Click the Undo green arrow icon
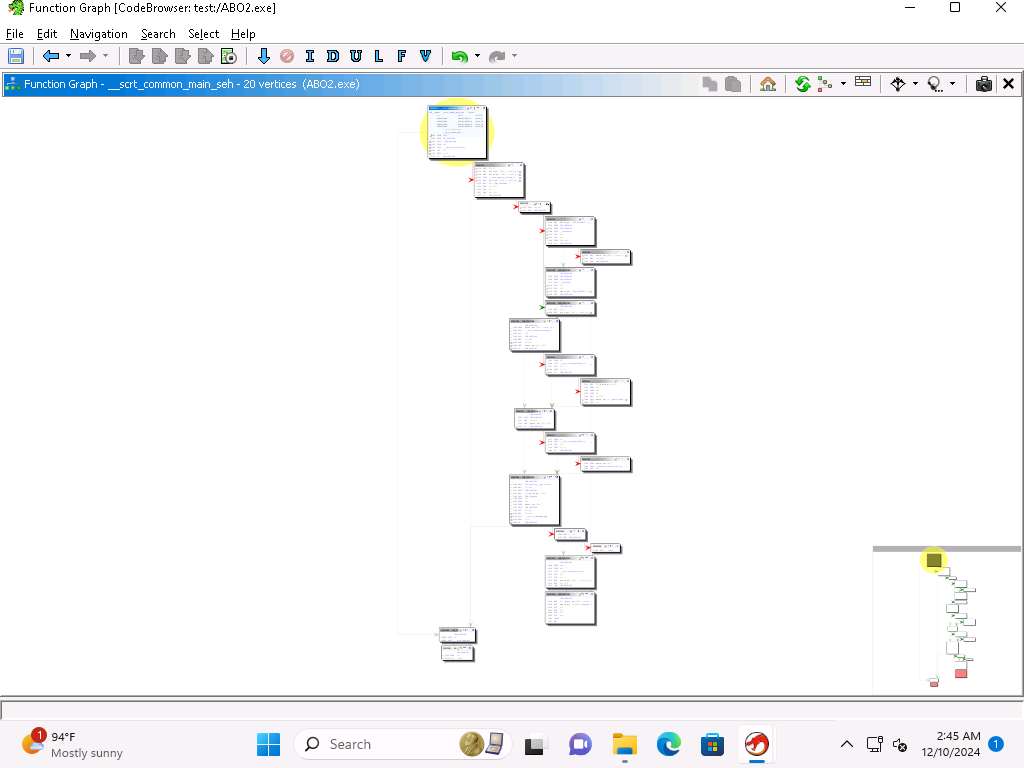The image size is (1024, 768). (459, 56)
